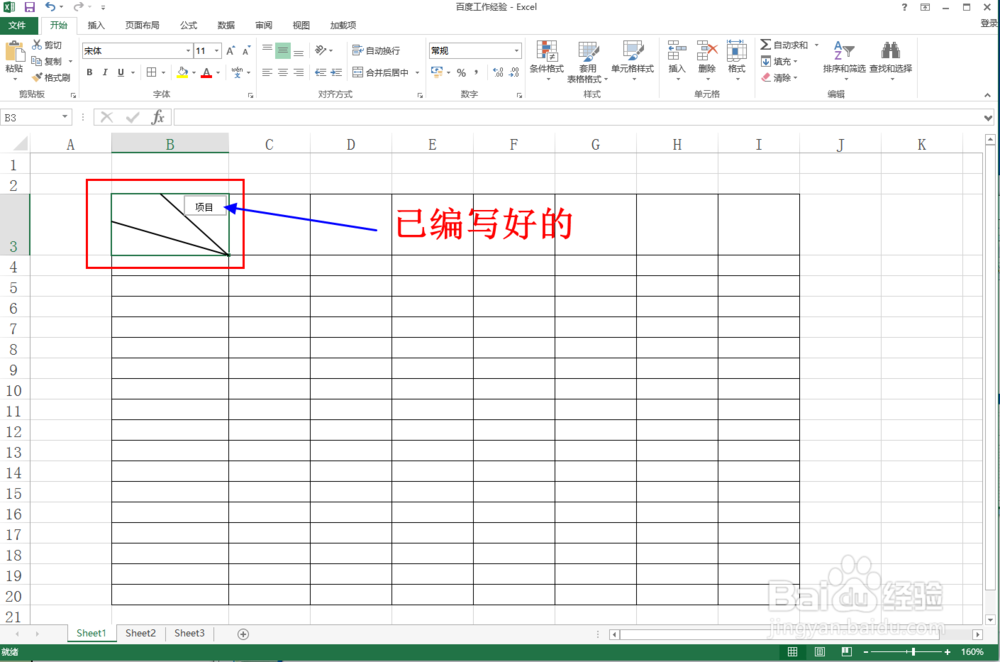Image resolution: width=1000 pixels, height=662 pixels.
Task: Decrease font size with small A icon
Action: (246, 50)
